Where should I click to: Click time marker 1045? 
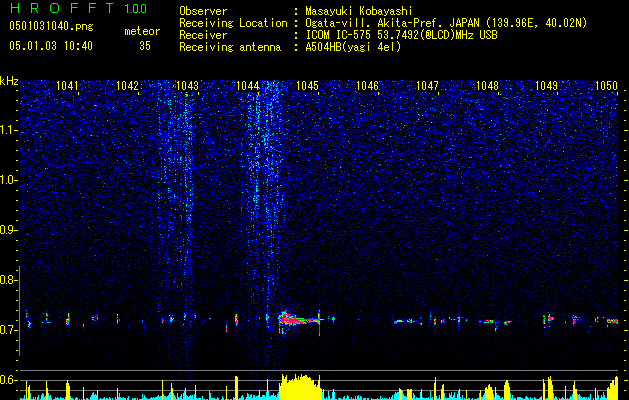coord(307,85)
